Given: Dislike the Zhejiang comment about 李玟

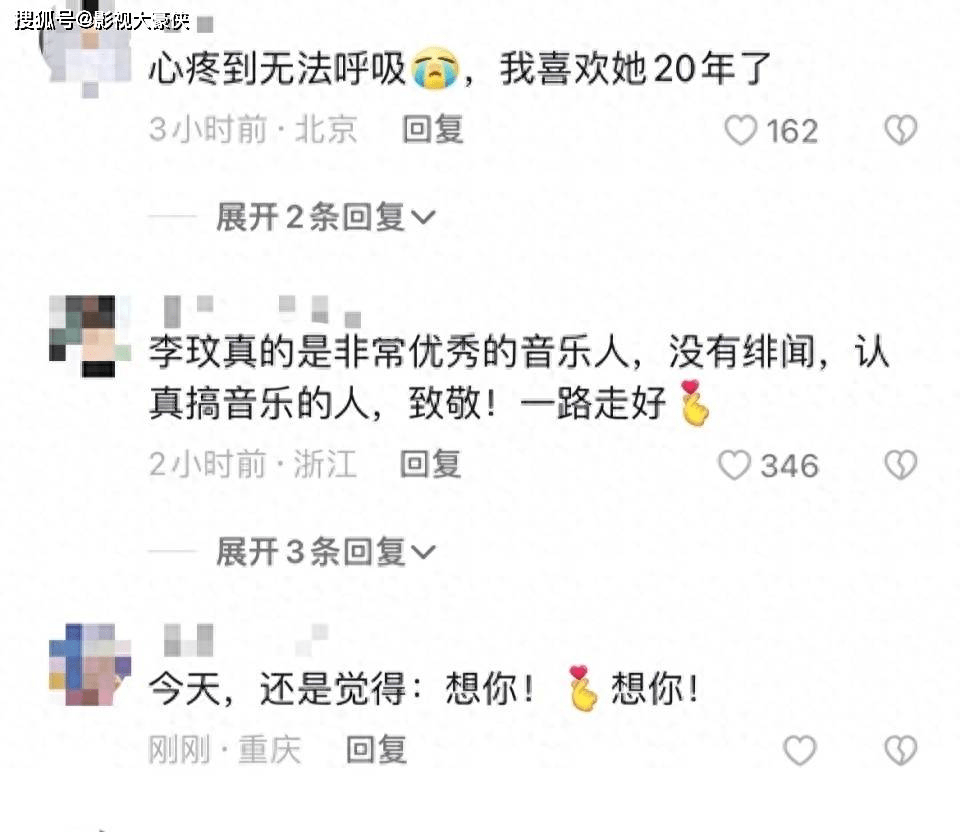Looking at the screenshot, I should coord(901,465).
